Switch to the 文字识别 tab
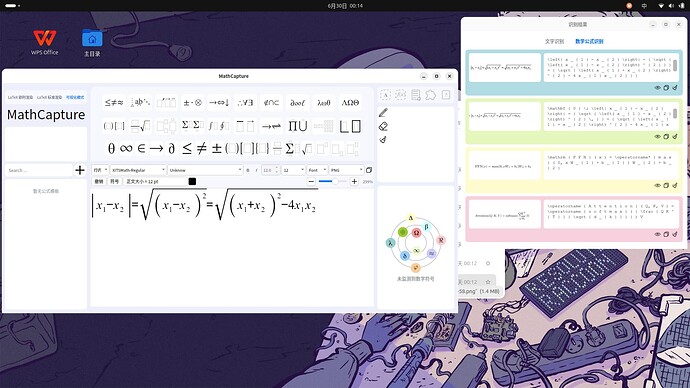 [554, 41]
